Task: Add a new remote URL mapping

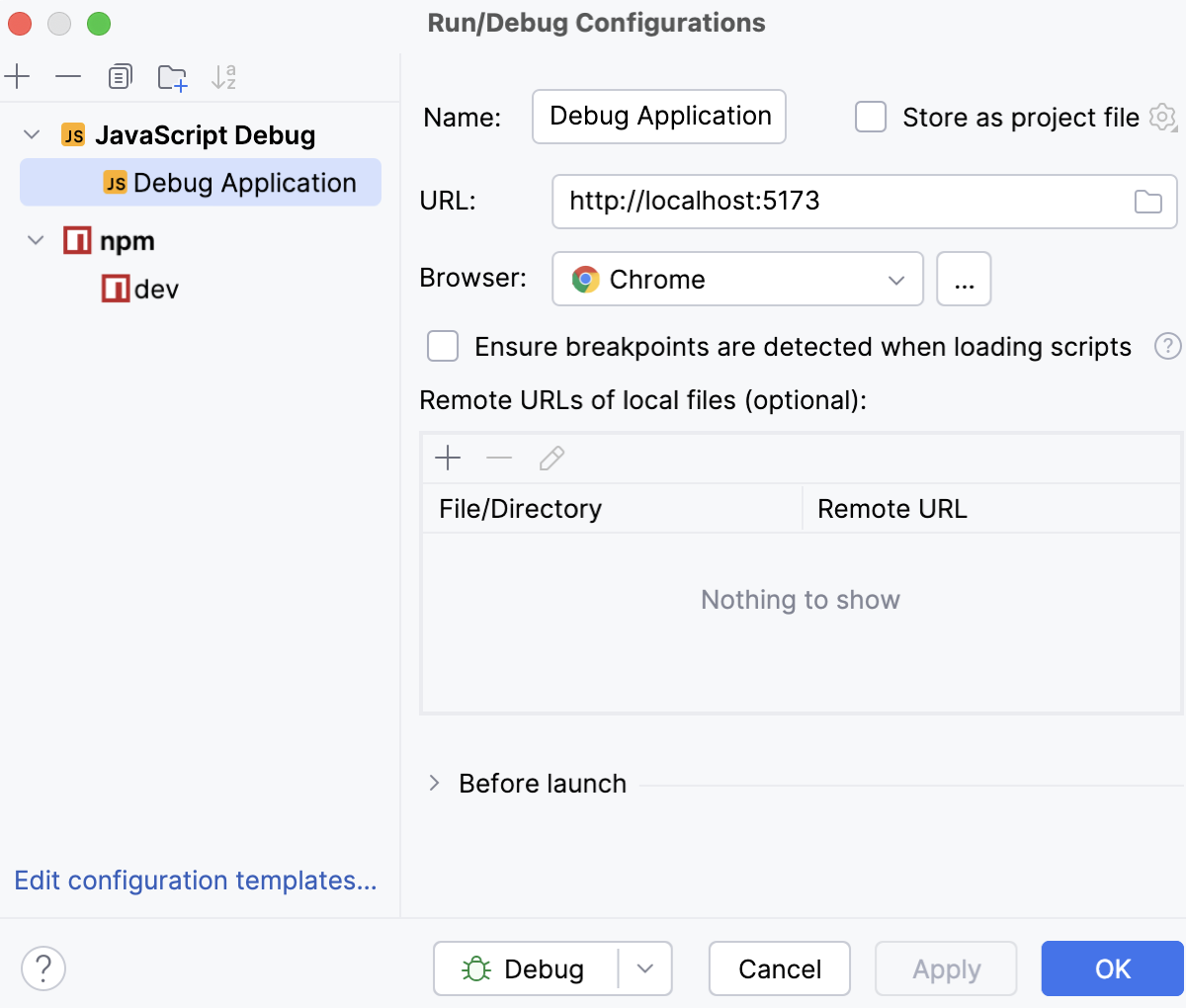Action: pyautogui.click(x=448, y=458)
